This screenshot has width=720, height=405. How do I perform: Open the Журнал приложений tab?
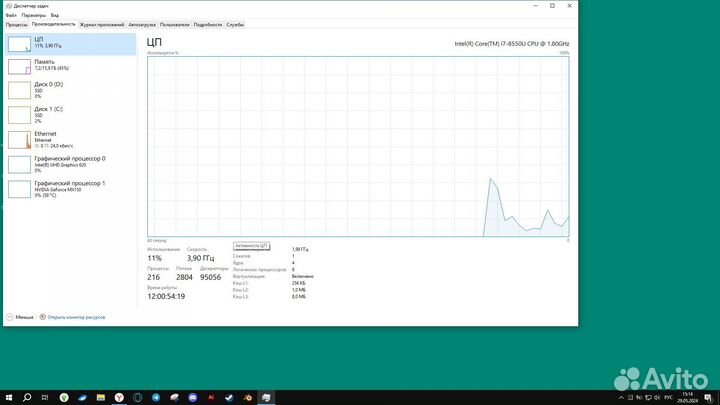click(101, 25)
